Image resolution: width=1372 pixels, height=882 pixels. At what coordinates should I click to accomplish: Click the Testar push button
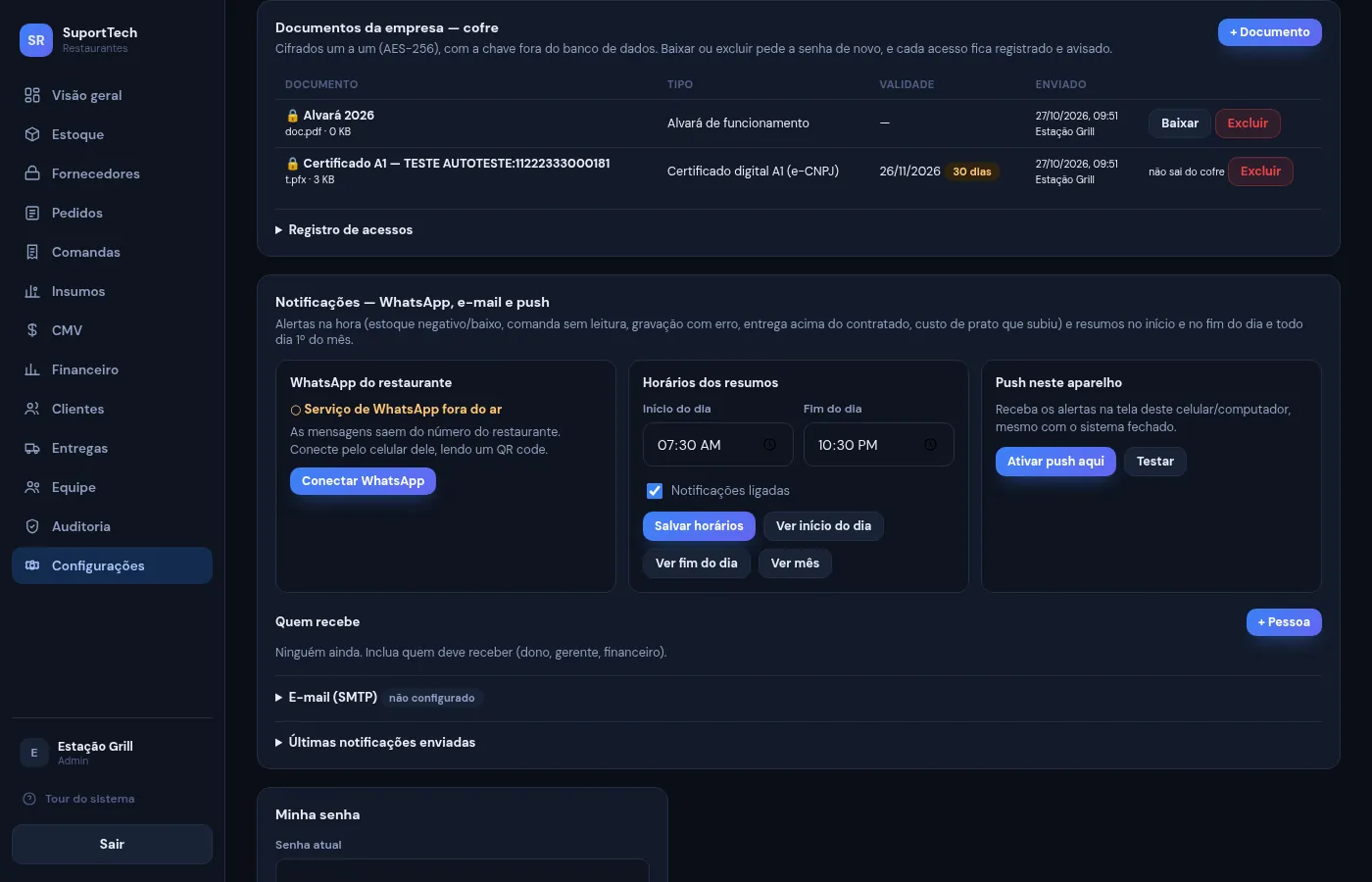pyautogui.click(x=1155, y=462)
